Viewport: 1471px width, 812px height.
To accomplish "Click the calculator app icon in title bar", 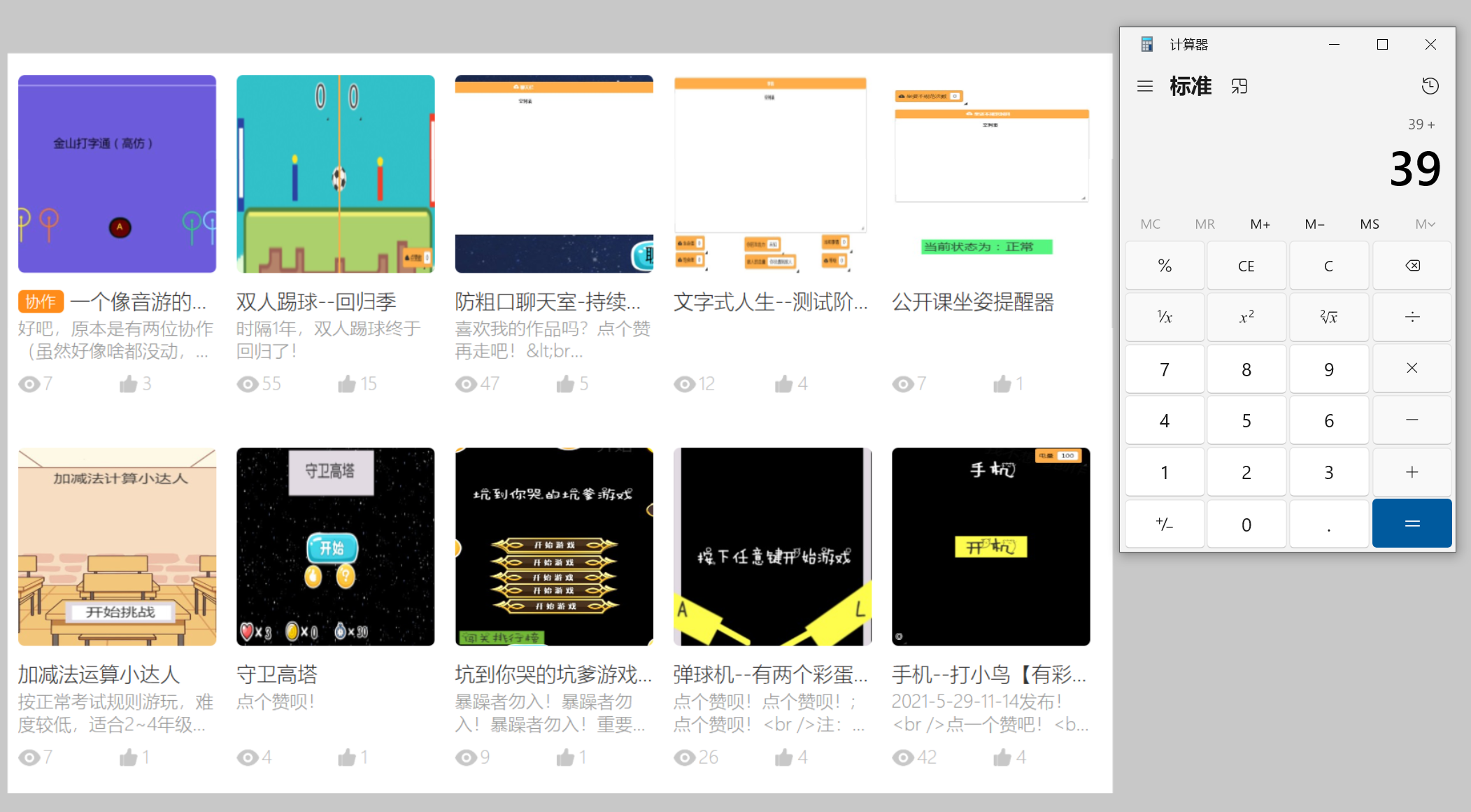I will click(1147, 45).
